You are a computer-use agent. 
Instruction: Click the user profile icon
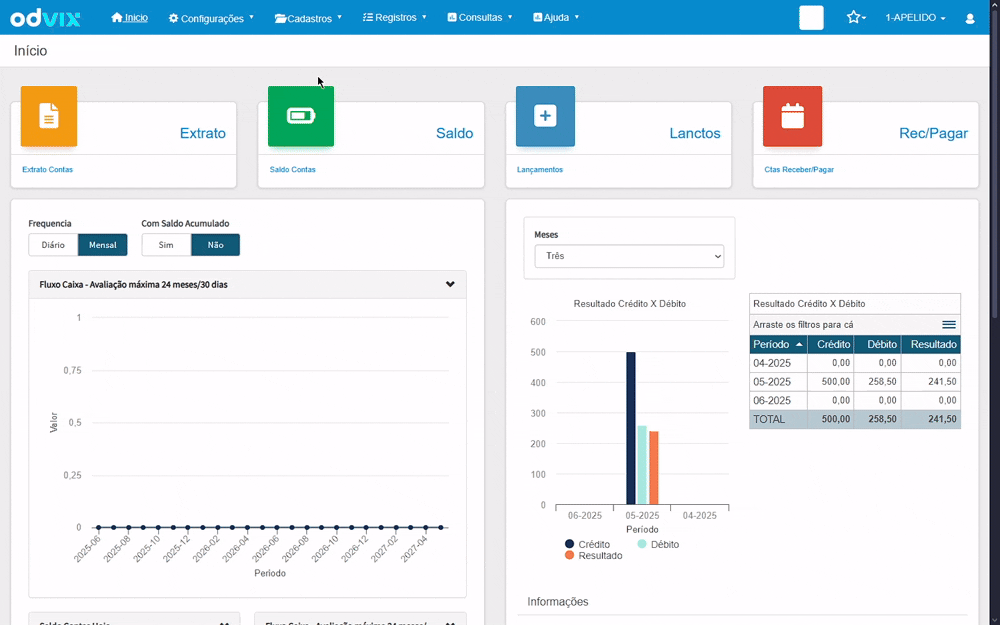[x=970, y=18]
